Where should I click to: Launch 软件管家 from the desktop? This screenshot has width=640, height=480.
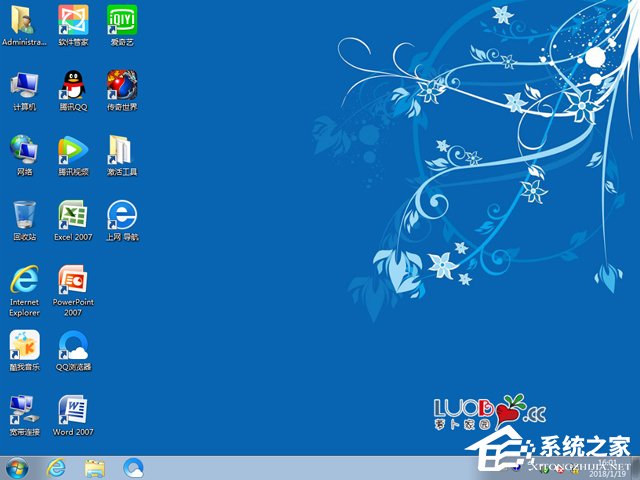point(73,20)
